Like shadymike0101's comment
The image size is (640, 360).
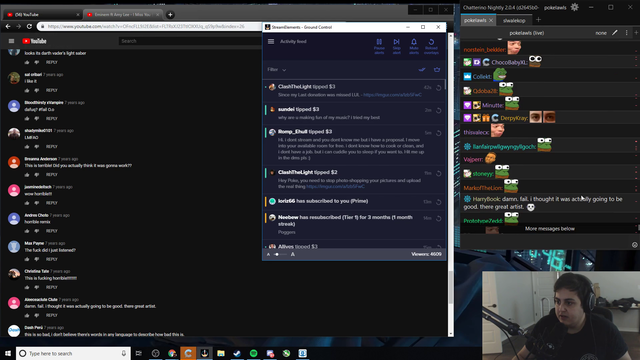(x=27, y=147)
